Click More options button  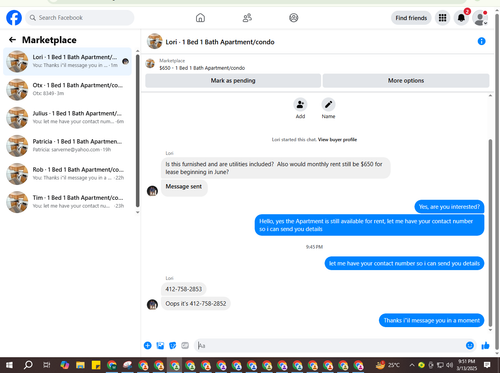406,81
